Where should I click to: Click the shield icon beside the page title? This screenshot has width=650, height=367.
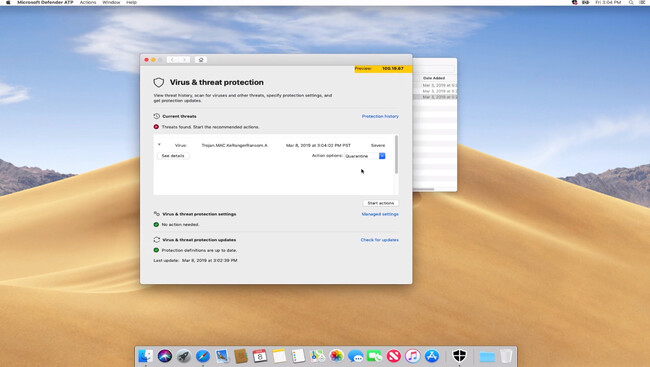click(159, 83)
